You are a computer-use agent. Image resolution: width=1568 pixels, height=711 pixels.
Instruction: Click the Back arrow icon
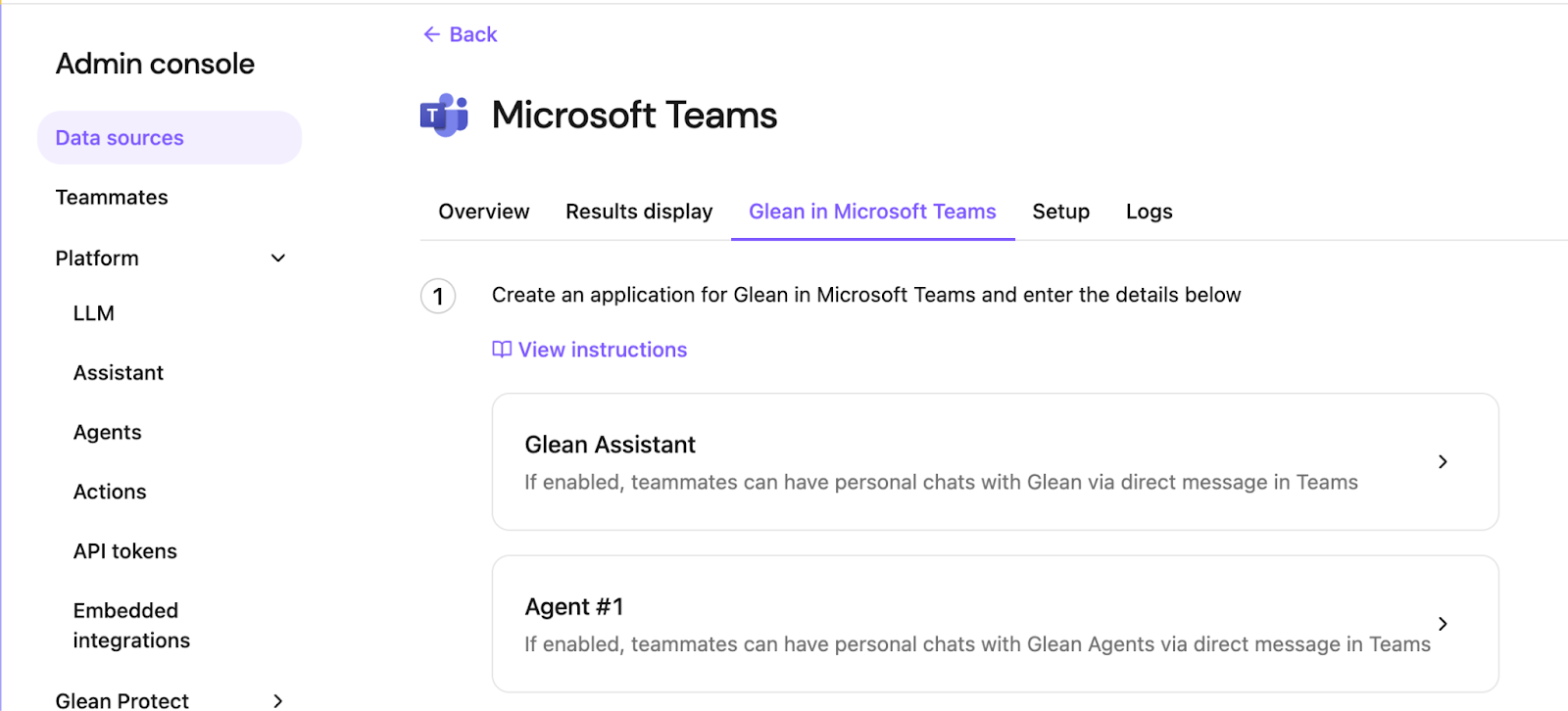[x=431, y=34]
